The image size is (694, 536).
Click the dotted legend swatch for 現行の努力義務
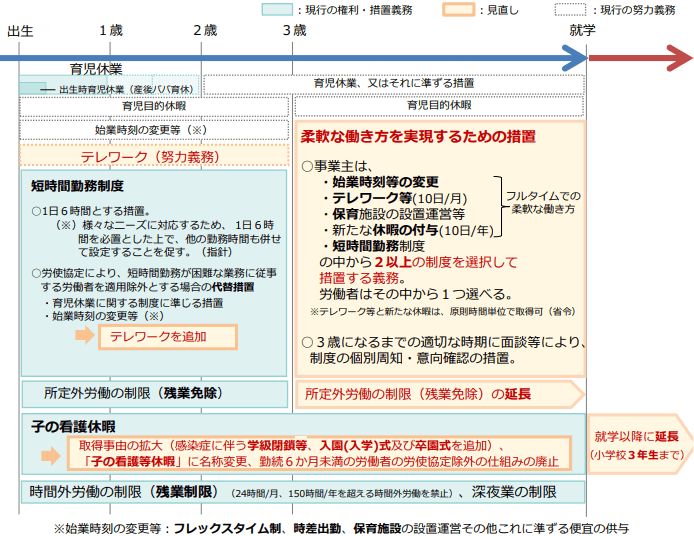[x=570, y=9]
